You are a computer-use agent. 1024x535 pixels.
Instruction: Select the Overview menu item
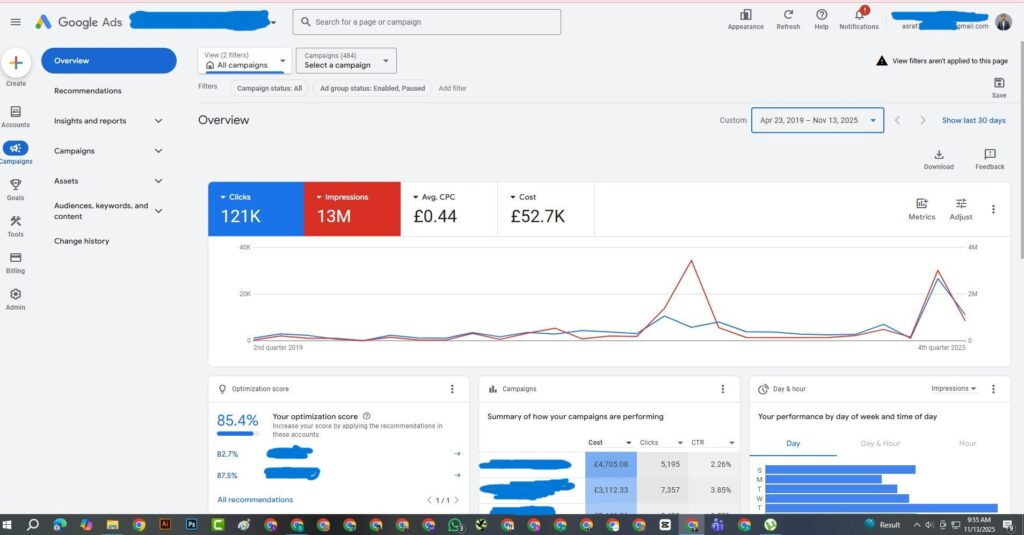click(x=108, y=61)
